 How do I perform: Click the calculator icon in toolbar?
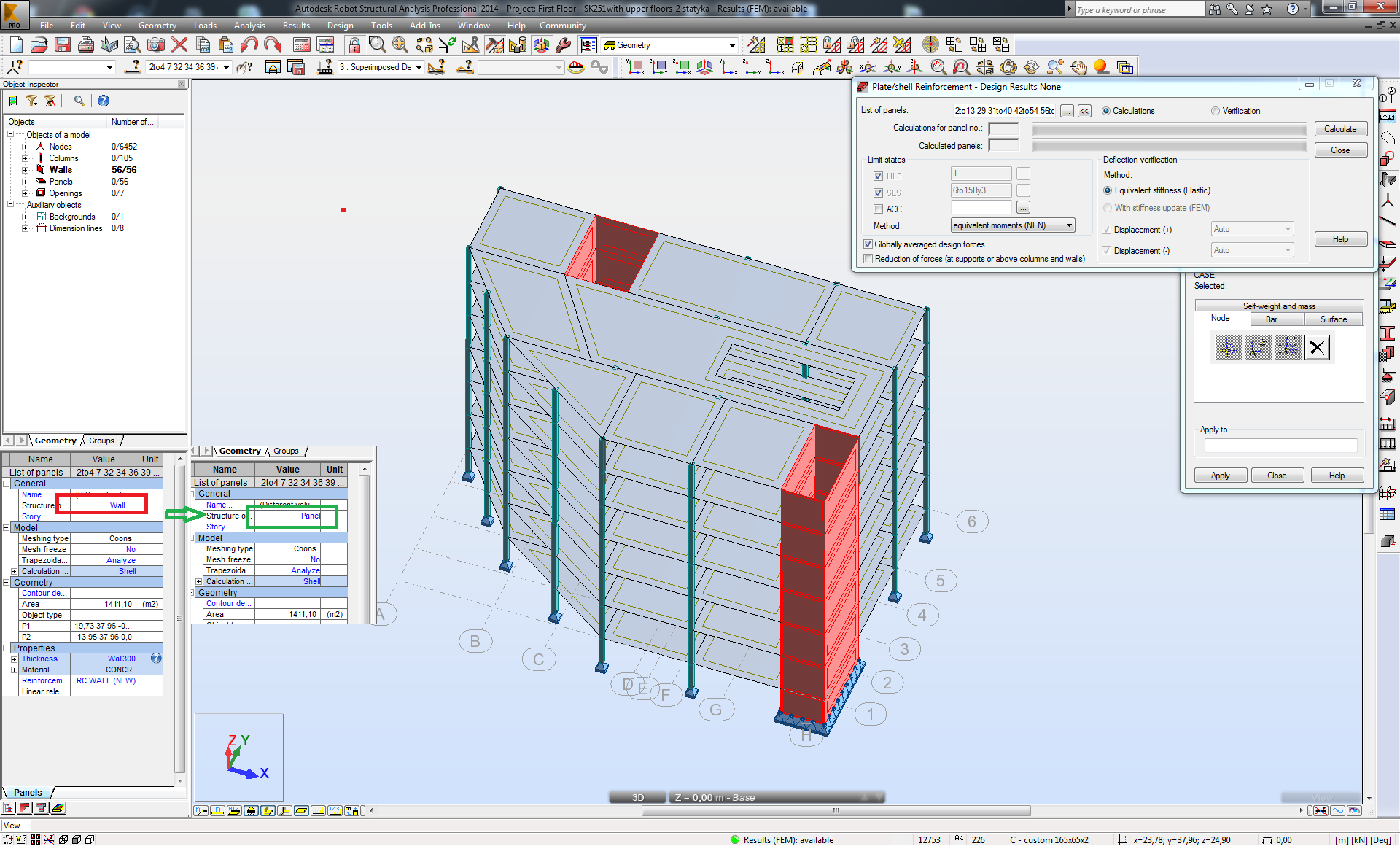[302, 45]
